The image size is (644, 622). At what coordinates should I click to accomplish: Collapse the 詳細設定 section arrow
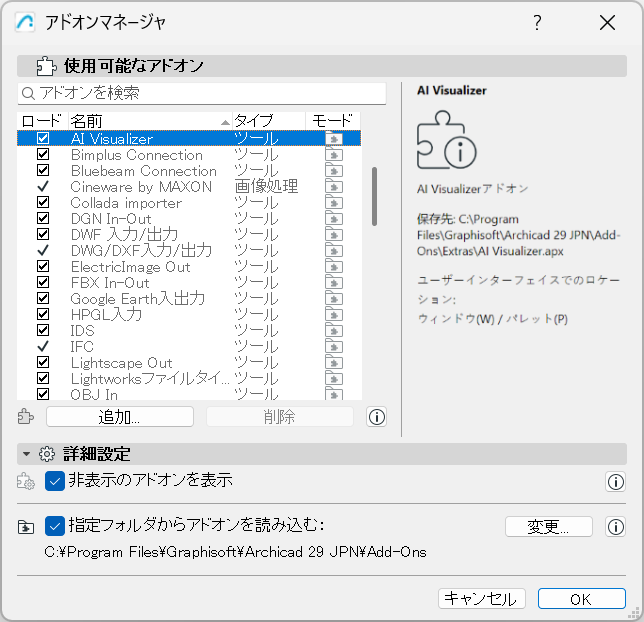[26, 454]
